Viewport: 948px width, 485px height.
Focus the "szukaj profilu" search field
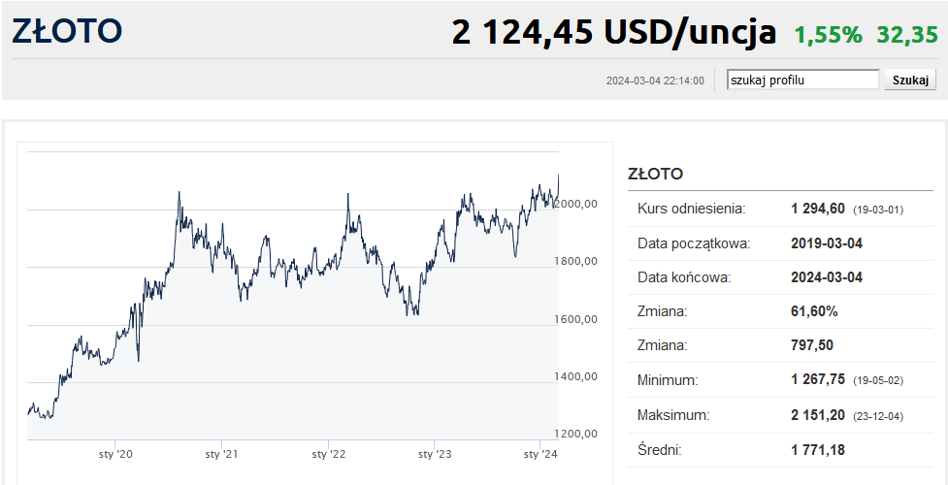click(803, 80)
